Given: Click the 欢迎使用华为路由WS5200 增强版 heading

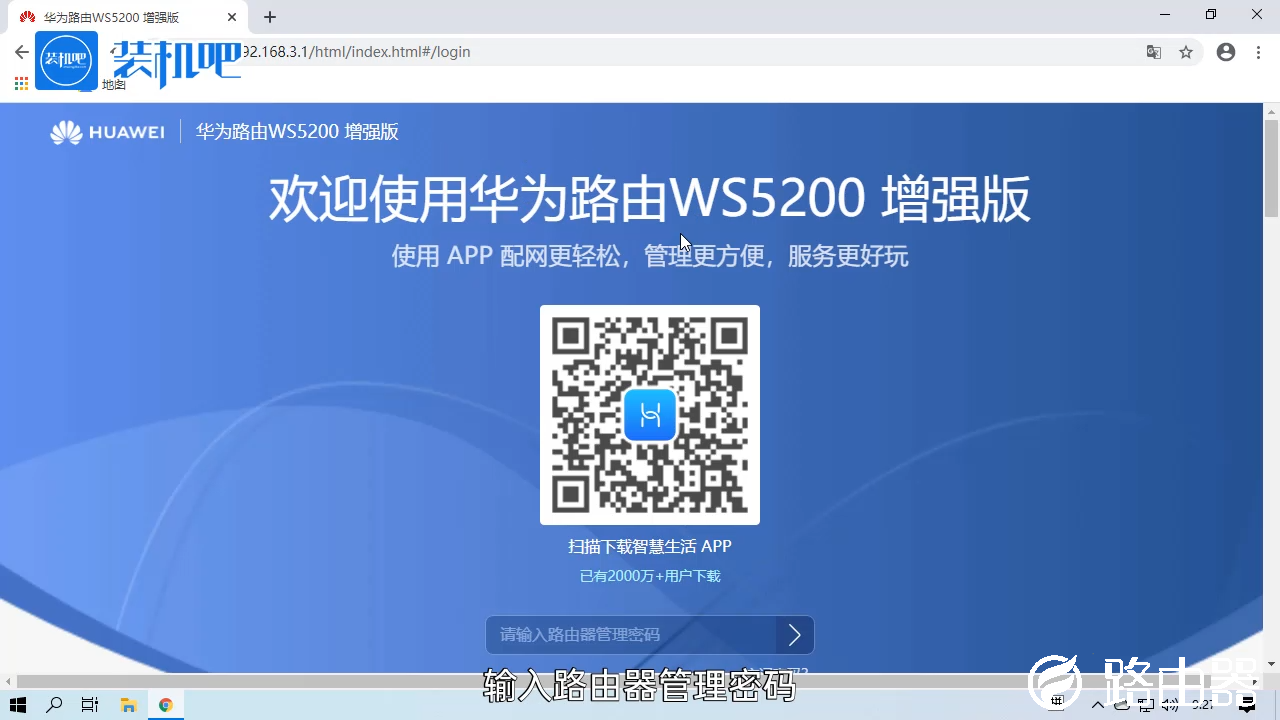Looking at the screenshot, I should [x=650, y=199].
